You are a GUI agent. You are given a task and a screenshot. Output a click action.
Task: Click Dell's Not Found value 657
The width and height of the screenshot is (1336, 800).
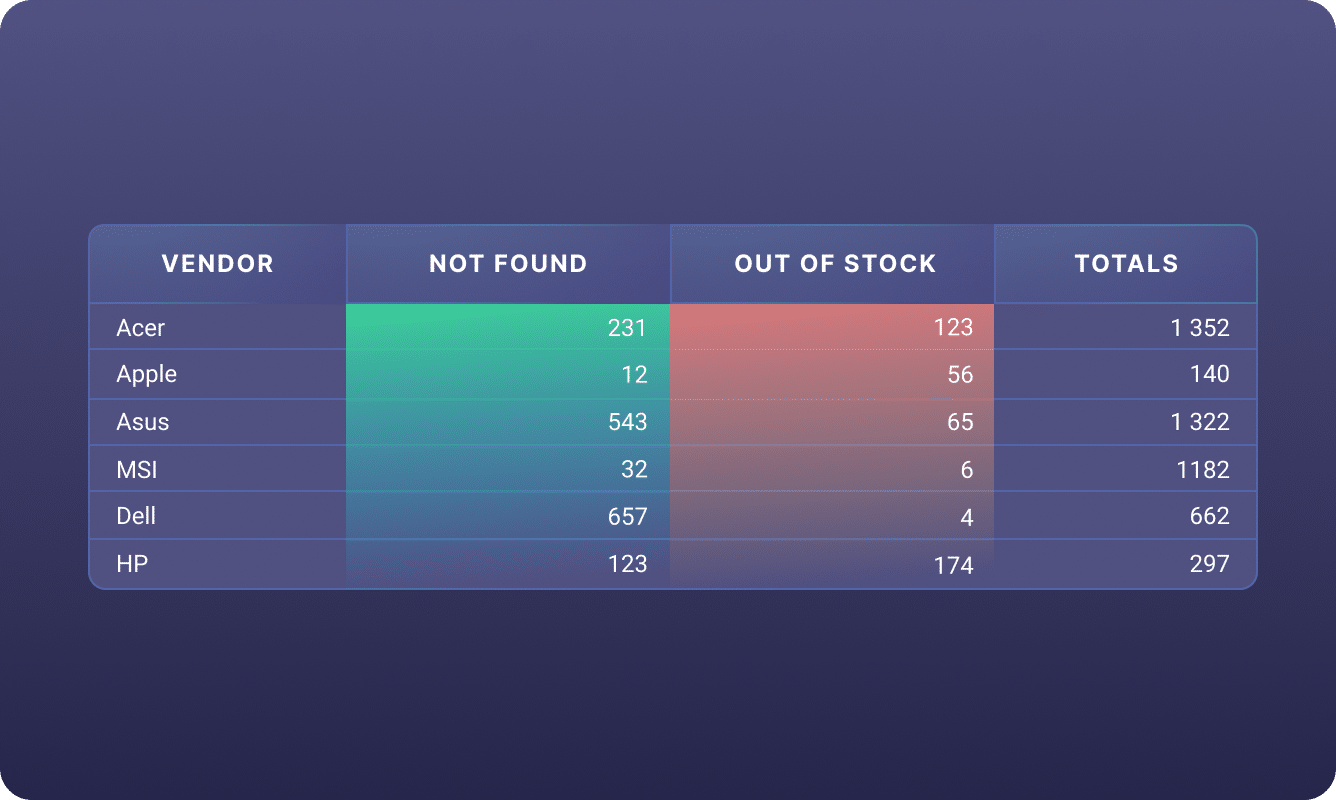point(627,517)
